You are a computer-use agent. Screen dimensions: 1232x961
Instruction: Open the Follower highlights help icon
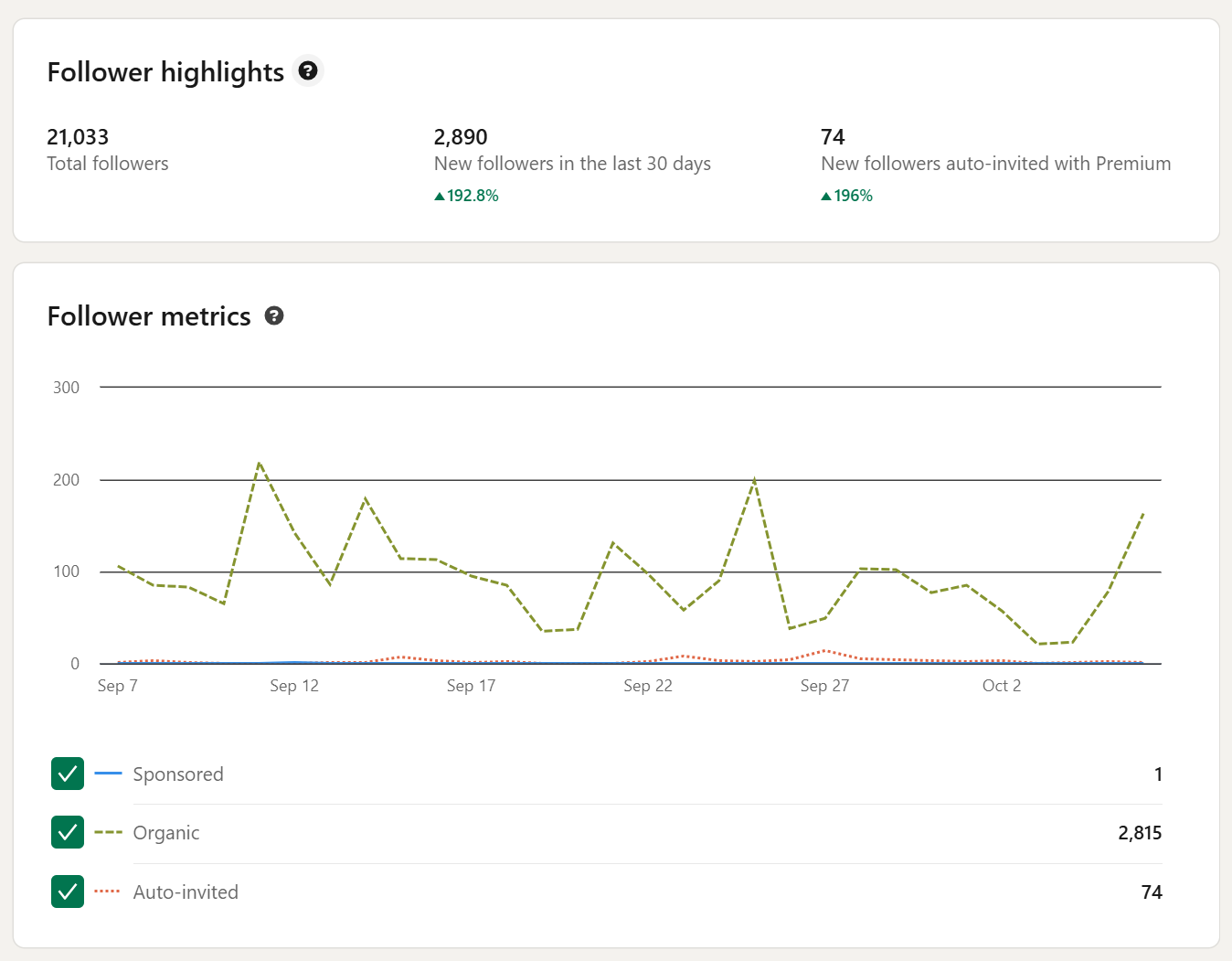(308, 70)
